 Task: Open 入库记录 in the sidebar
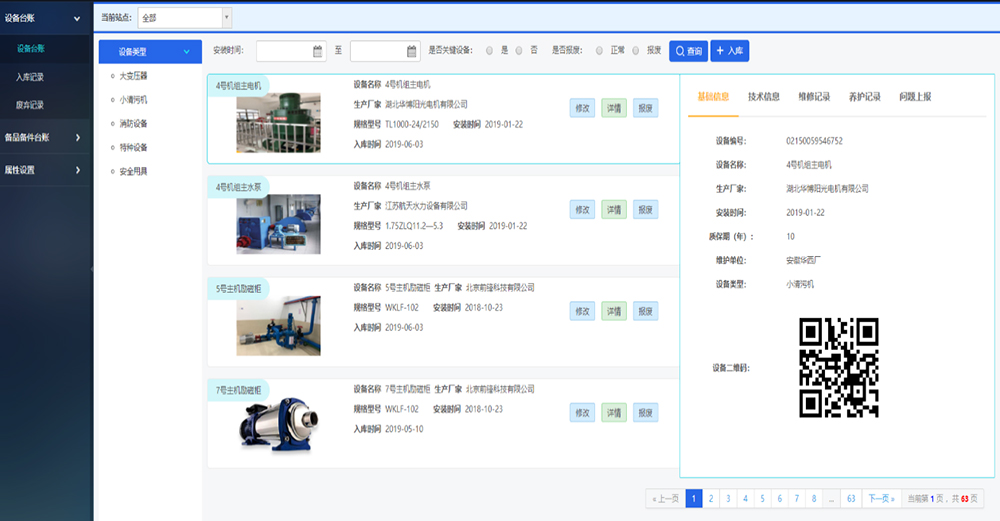tap(30, 77)
